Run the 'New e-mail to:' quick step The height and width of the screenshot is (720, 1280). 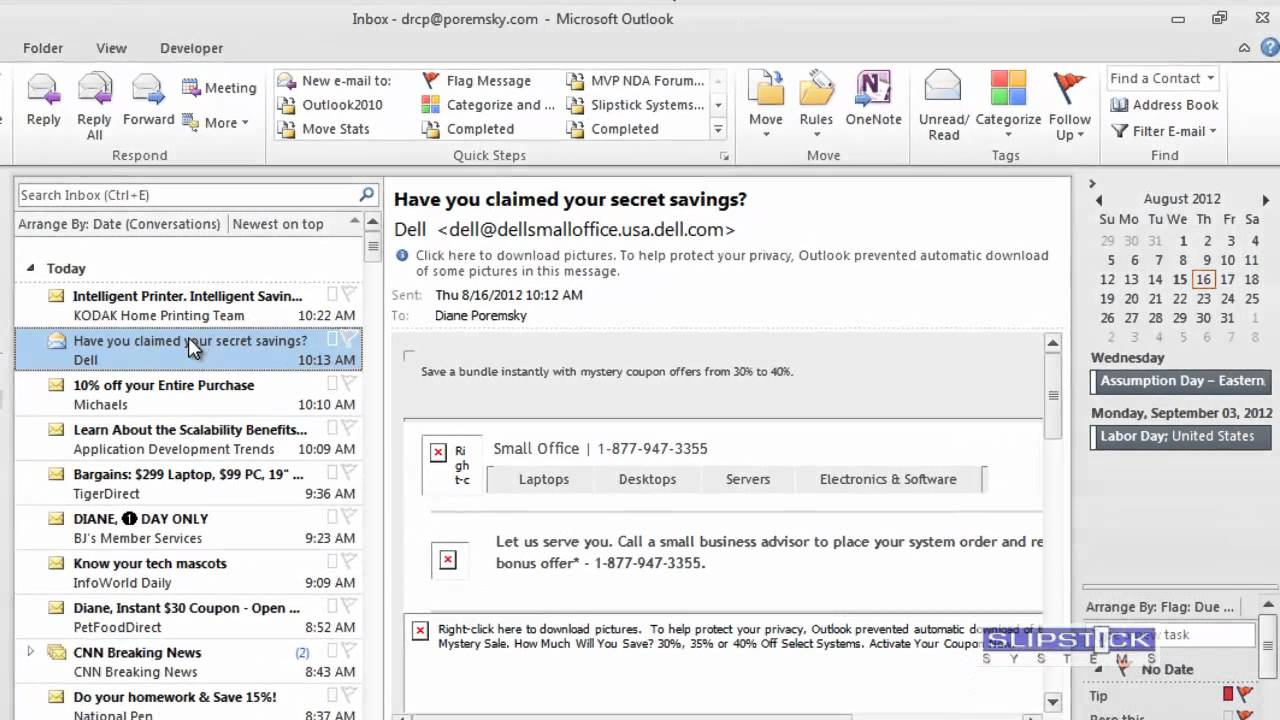click(x=335, y=81)
